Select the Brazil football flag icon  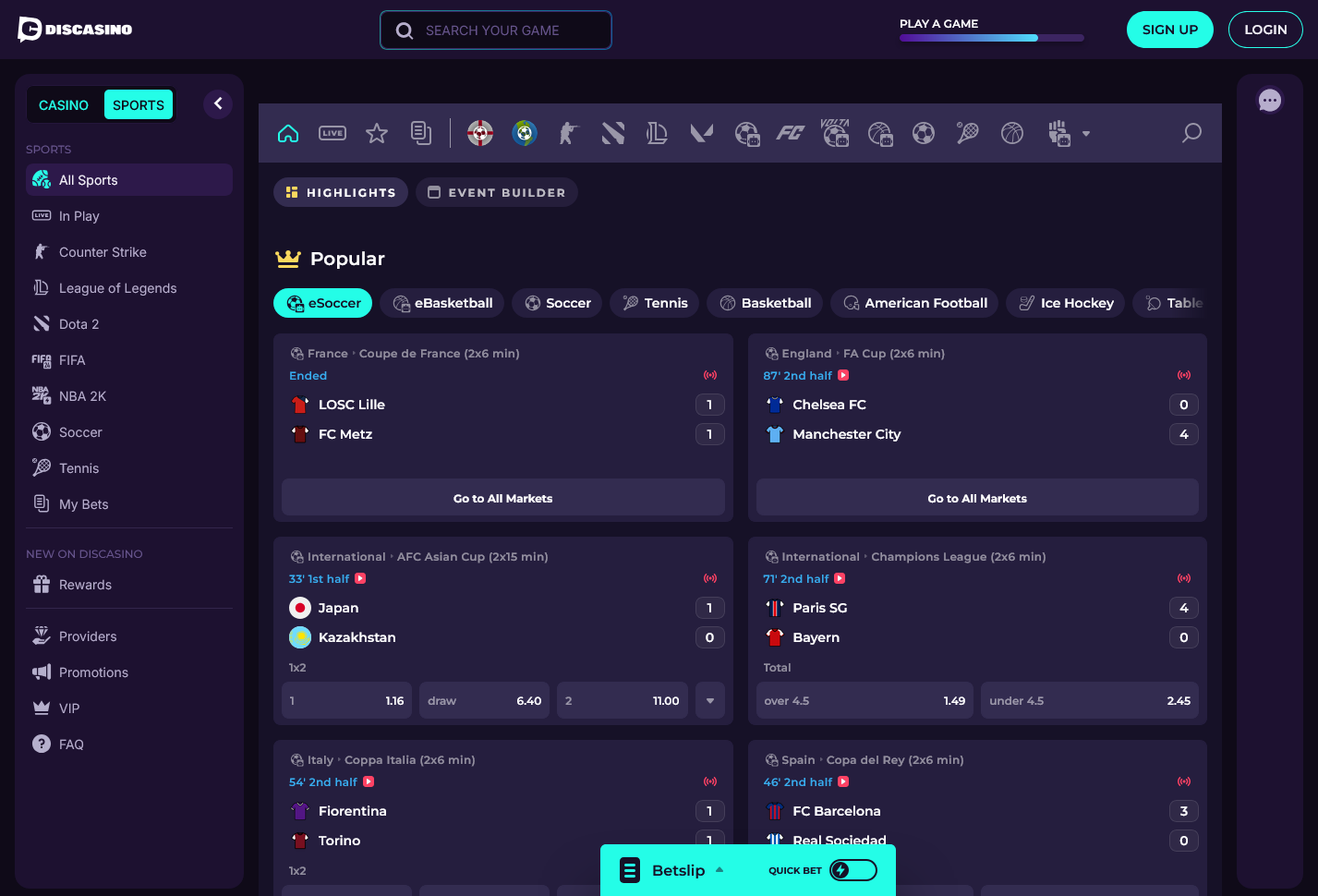coord(525,133)
